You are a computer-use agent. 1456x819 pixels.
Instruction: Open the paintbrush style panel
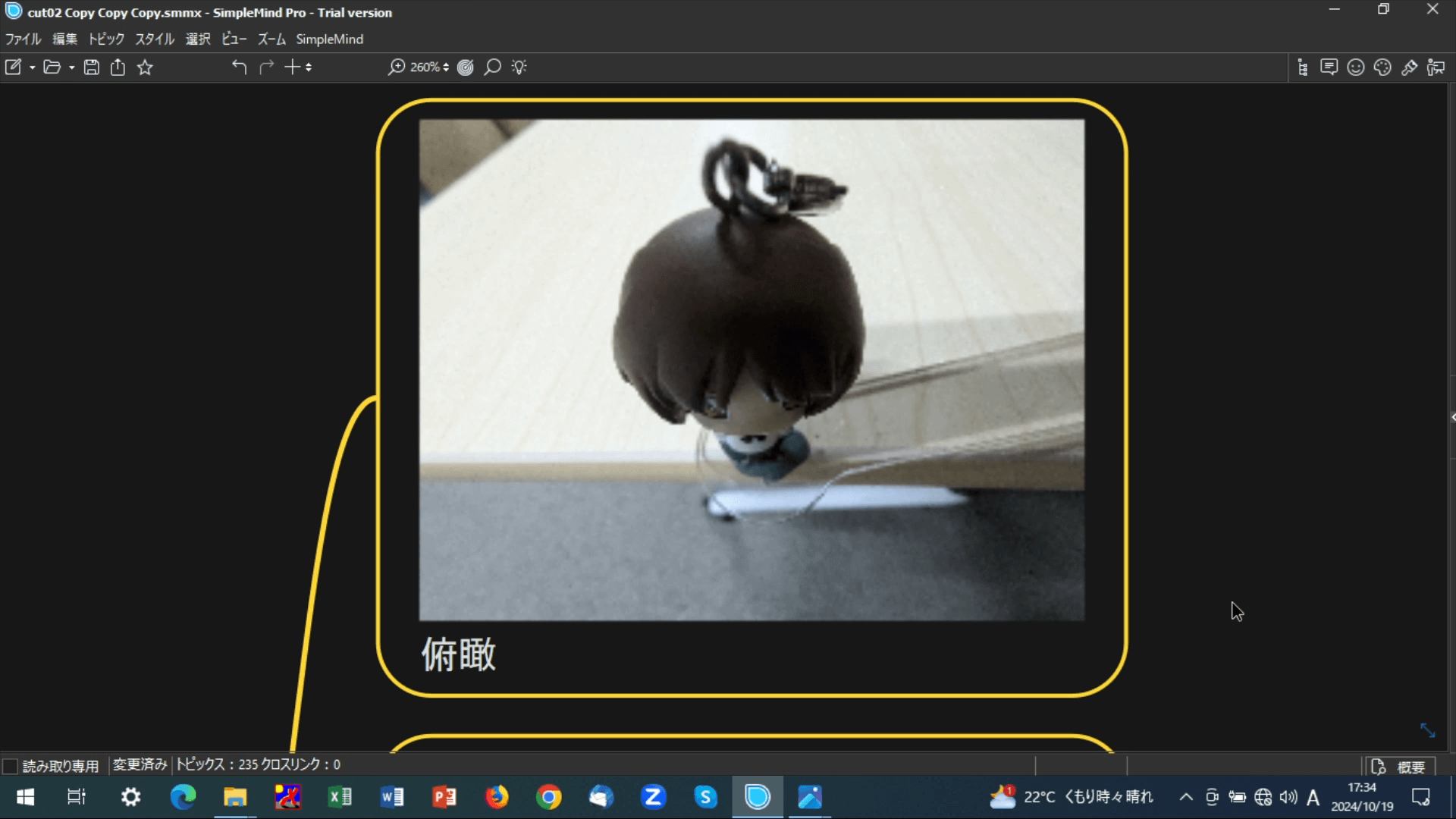(x=1409, y=67)
